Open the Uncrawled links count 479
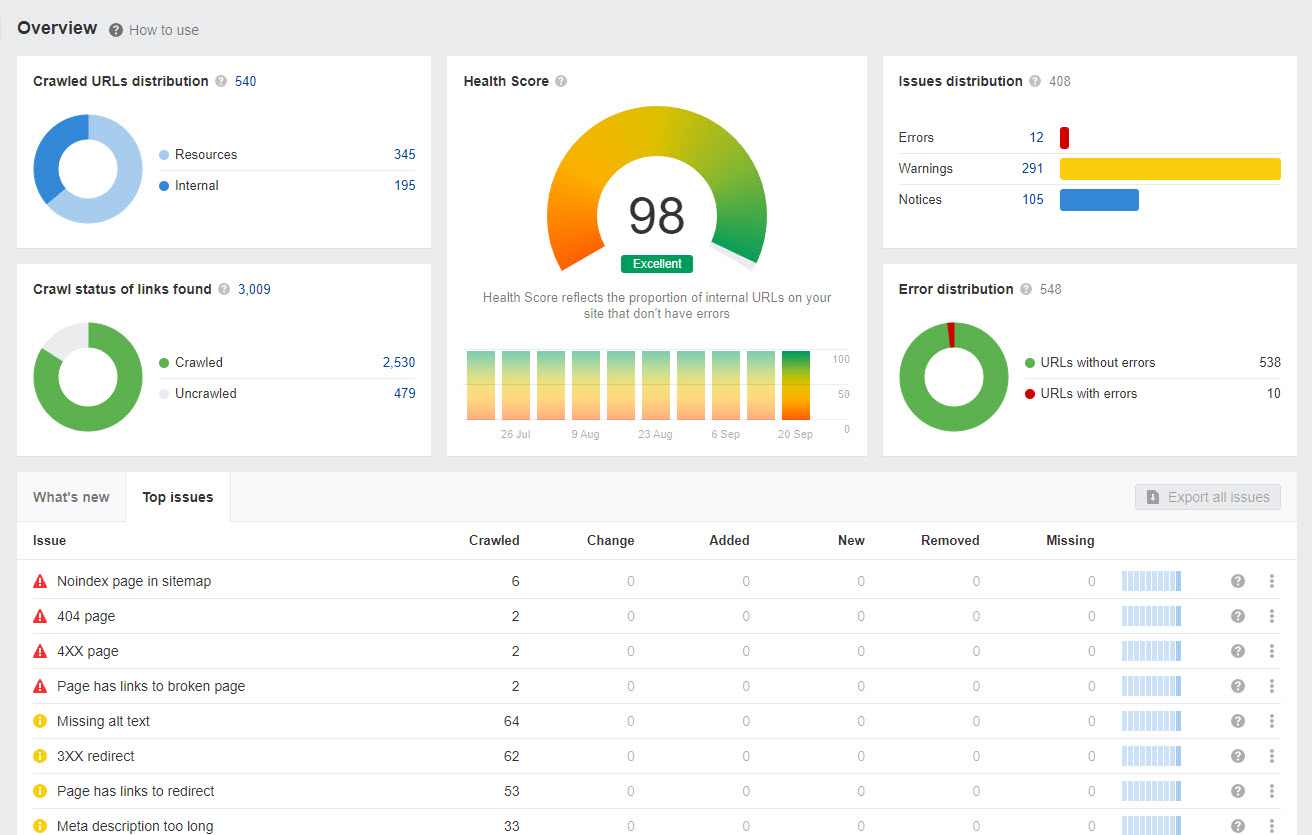The width and height of the screenshot is (1312, 835). coord(404,393)
